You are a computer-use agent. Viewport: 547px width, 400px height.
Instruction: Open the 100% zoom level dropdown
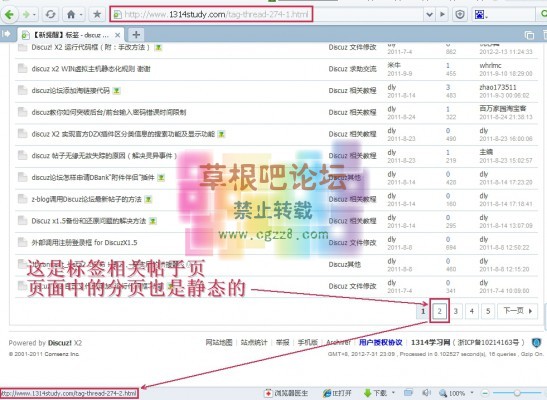click(472, 393)
